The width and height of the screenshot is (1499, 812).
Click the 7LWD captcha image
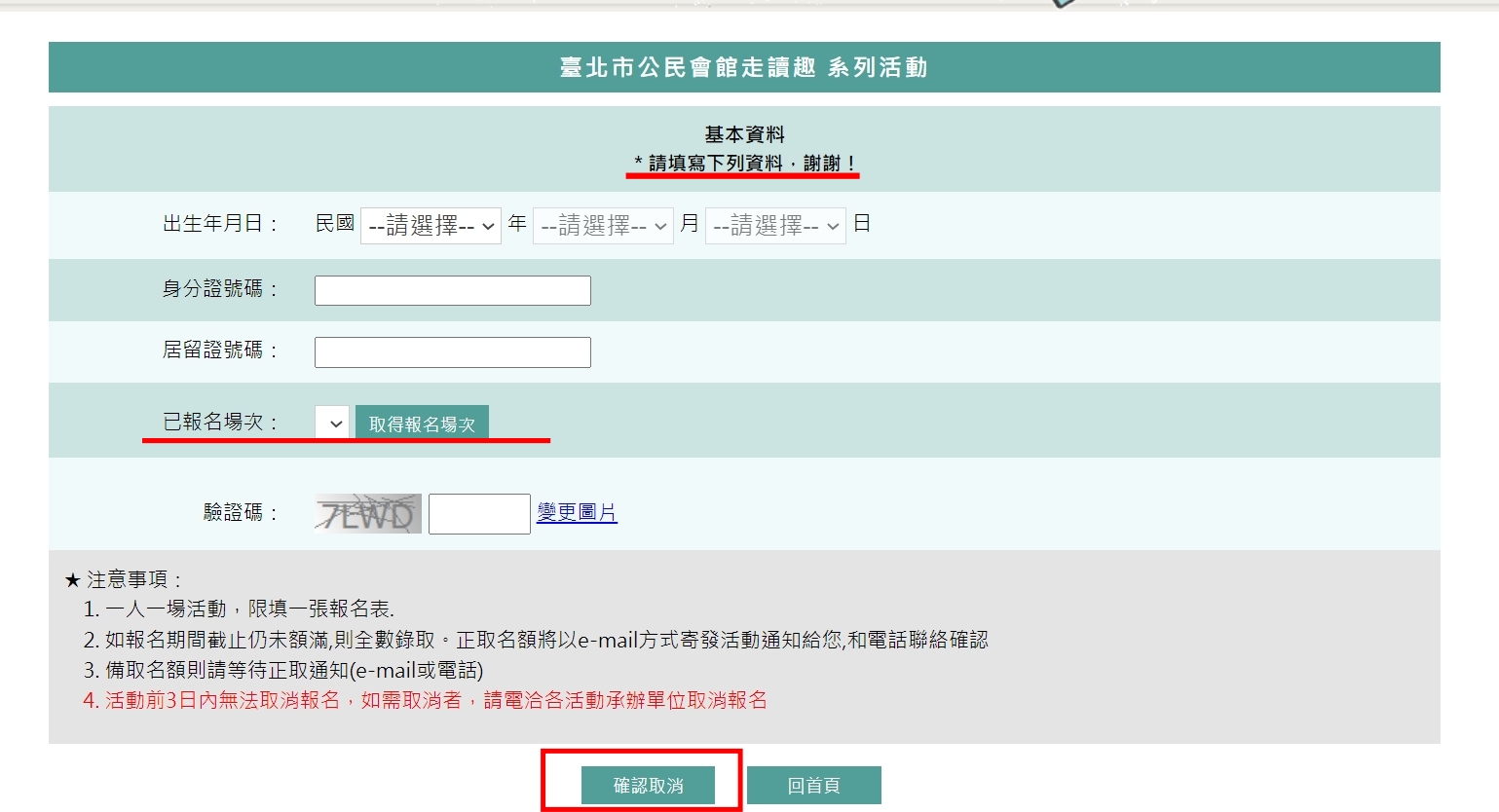[x=367, y=513]
